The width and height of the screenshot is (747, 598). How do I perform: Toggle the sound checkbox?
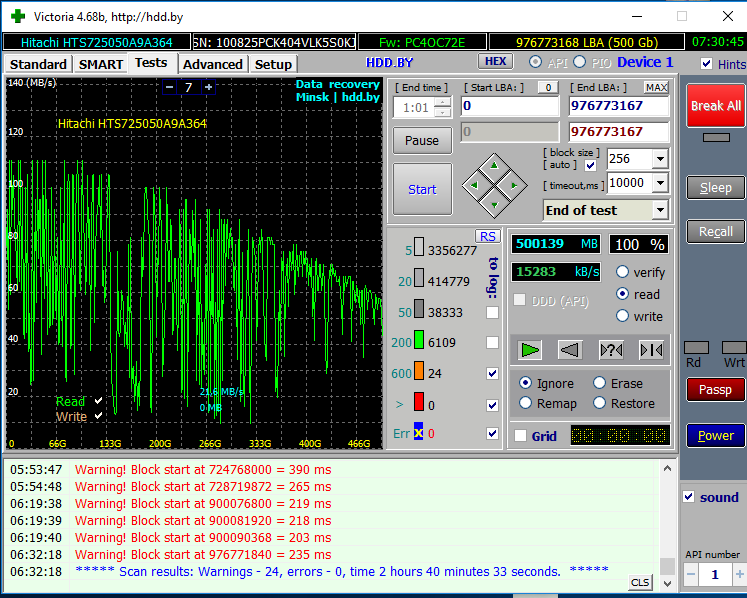click(688, 497)
